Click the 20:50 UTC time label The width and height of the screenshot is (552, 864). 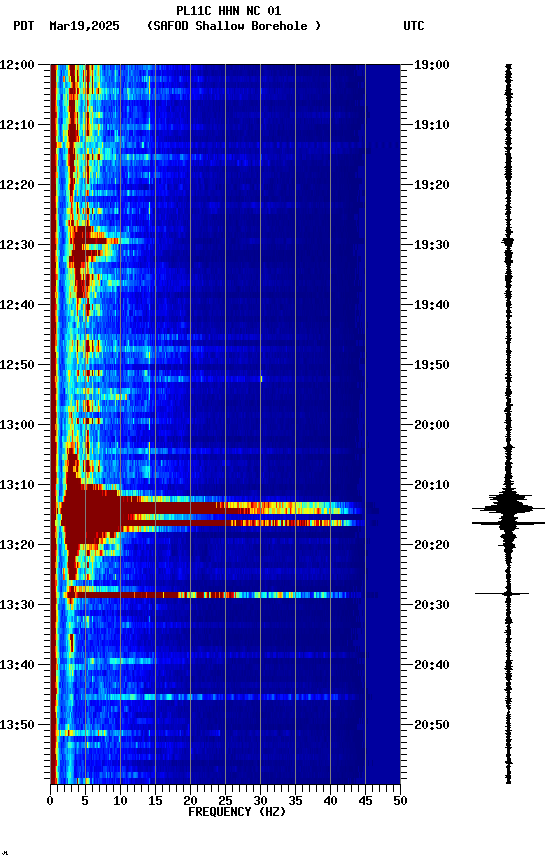432,726
